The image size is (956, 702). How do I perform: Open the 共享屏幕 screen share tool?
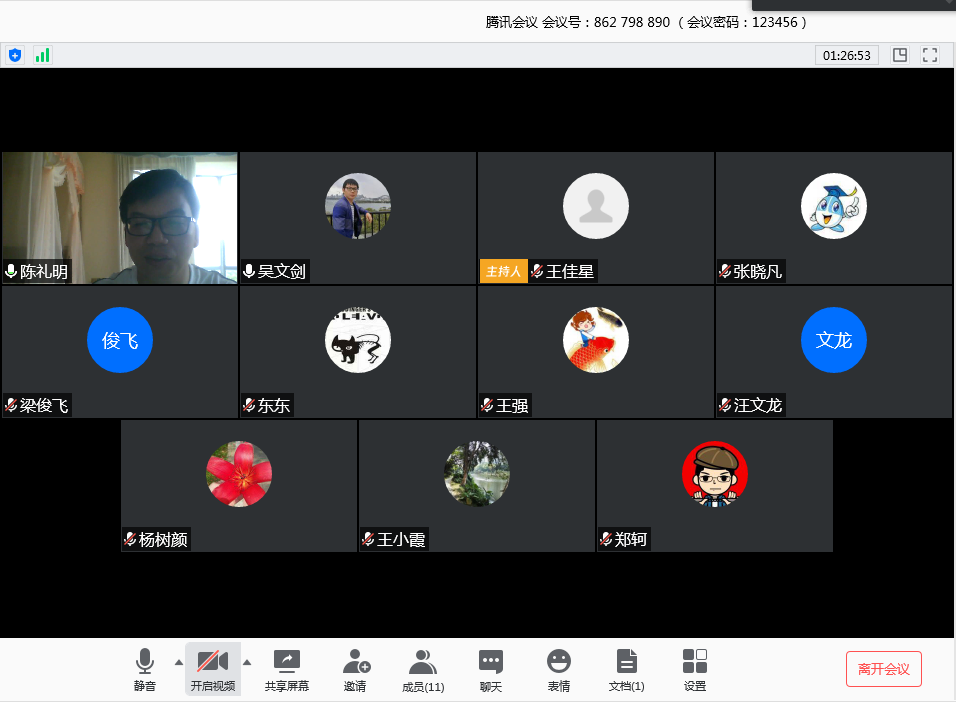point(287,670)
